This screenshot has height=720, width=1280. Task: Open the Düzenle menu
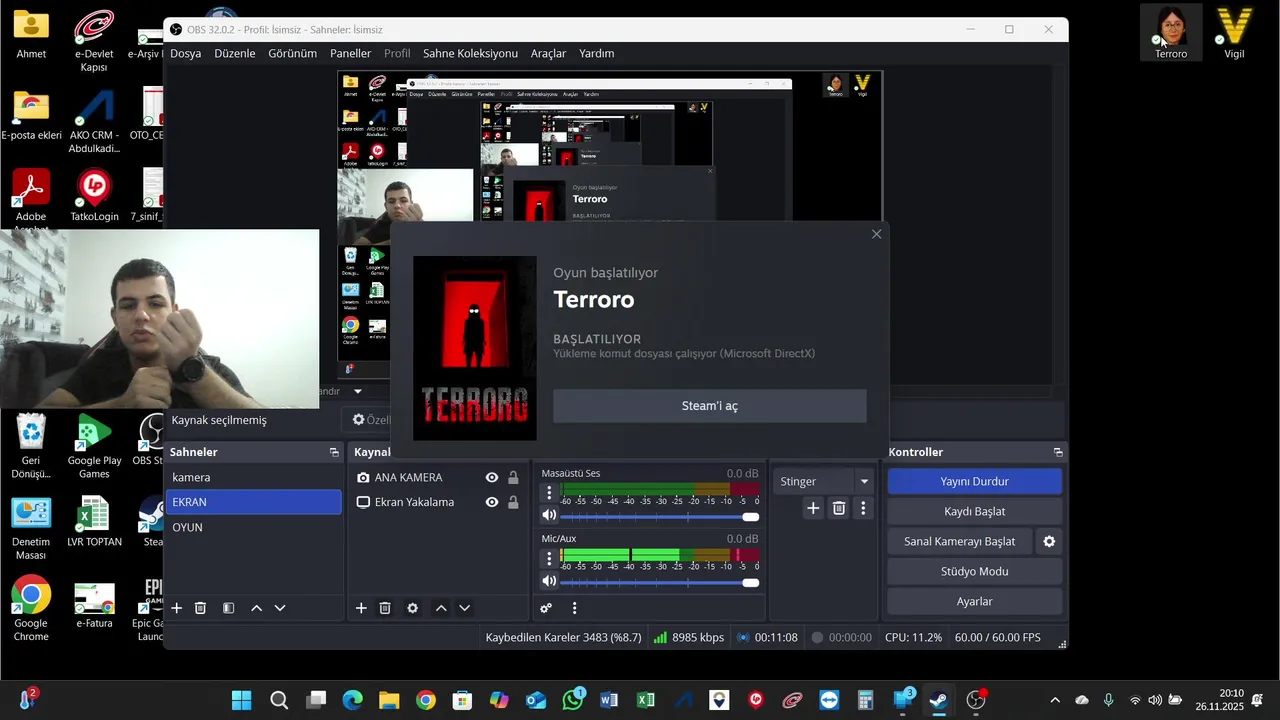coord(235,53)
